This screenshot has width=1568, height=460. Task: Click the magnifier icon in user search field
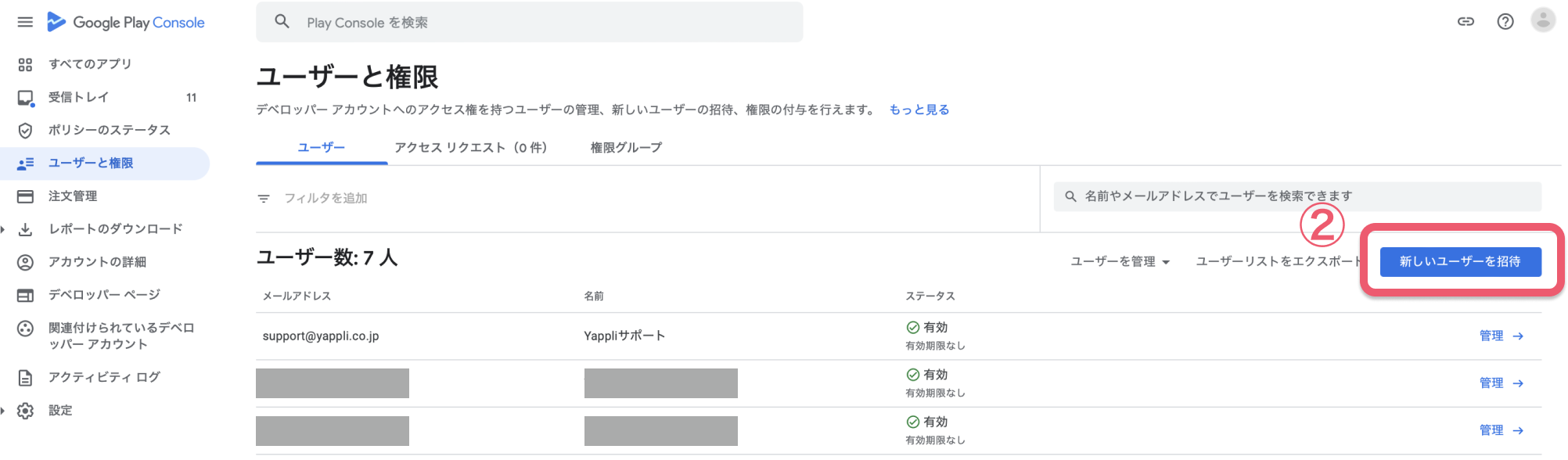click(1070, 196)
